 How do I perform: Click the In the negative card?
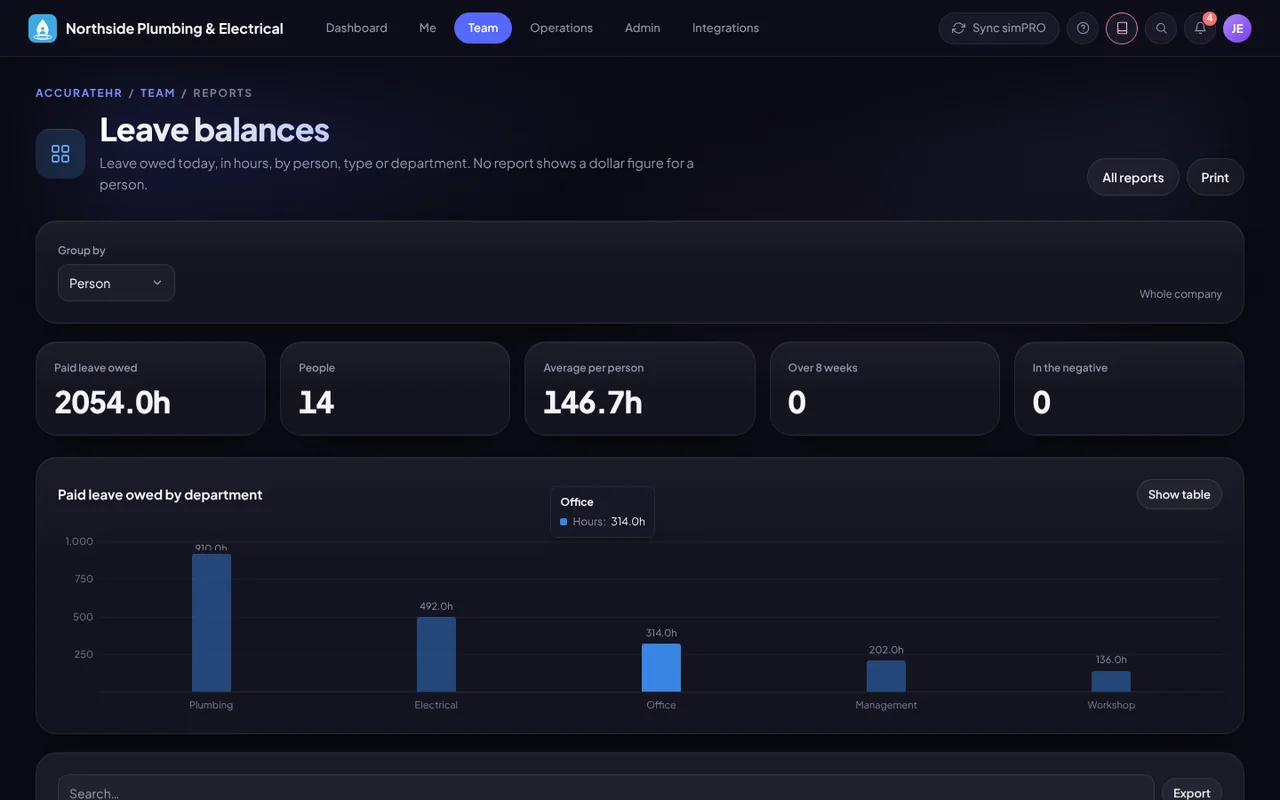[x=1129, y=388]
